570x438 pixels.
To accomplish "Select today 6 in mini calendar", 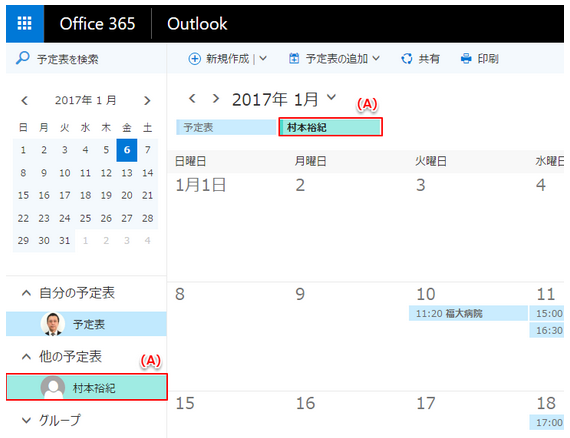I will 127,150.
